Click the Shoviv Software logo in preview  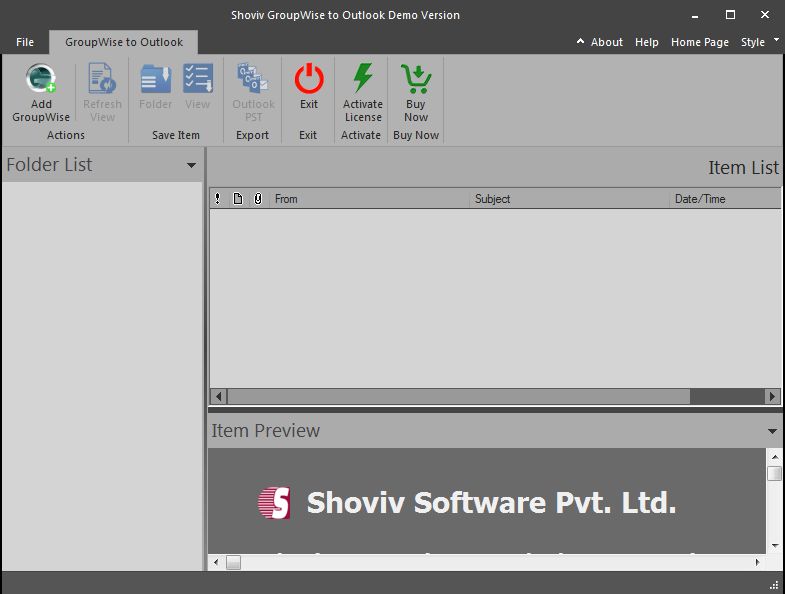pyautogui.click(x=274, y=503)
